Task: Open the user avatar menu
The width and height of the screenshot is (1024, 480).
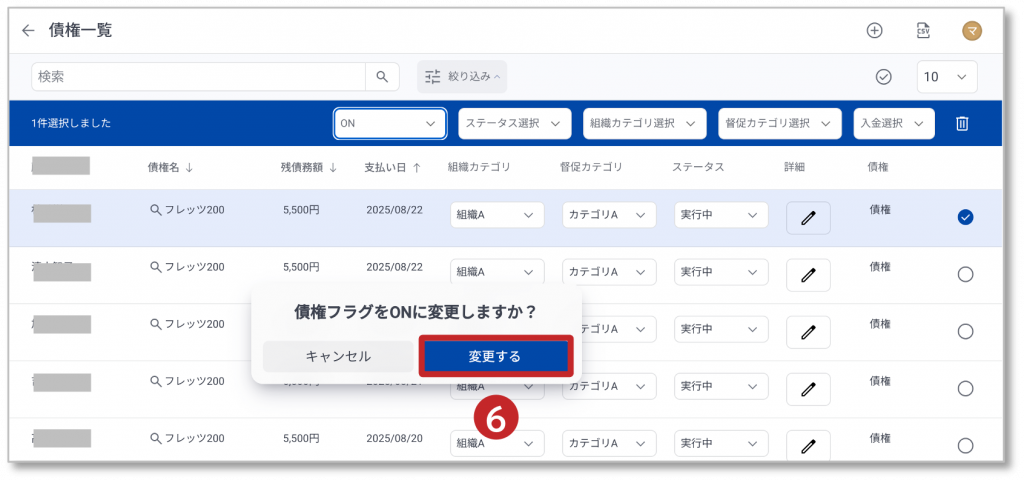Action: tap(971, 30)
